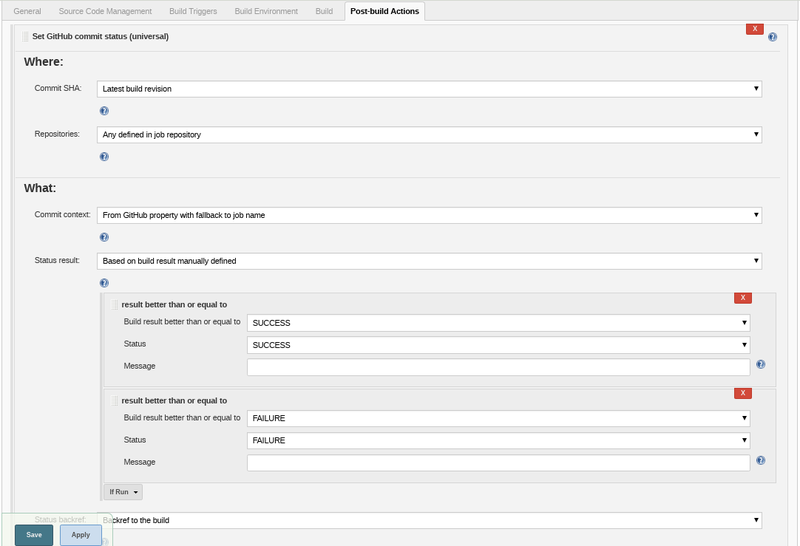This screenshot has width=800, height=546.
Task: Click Message input in the SUCCESS block
Action: pos(498,367)
